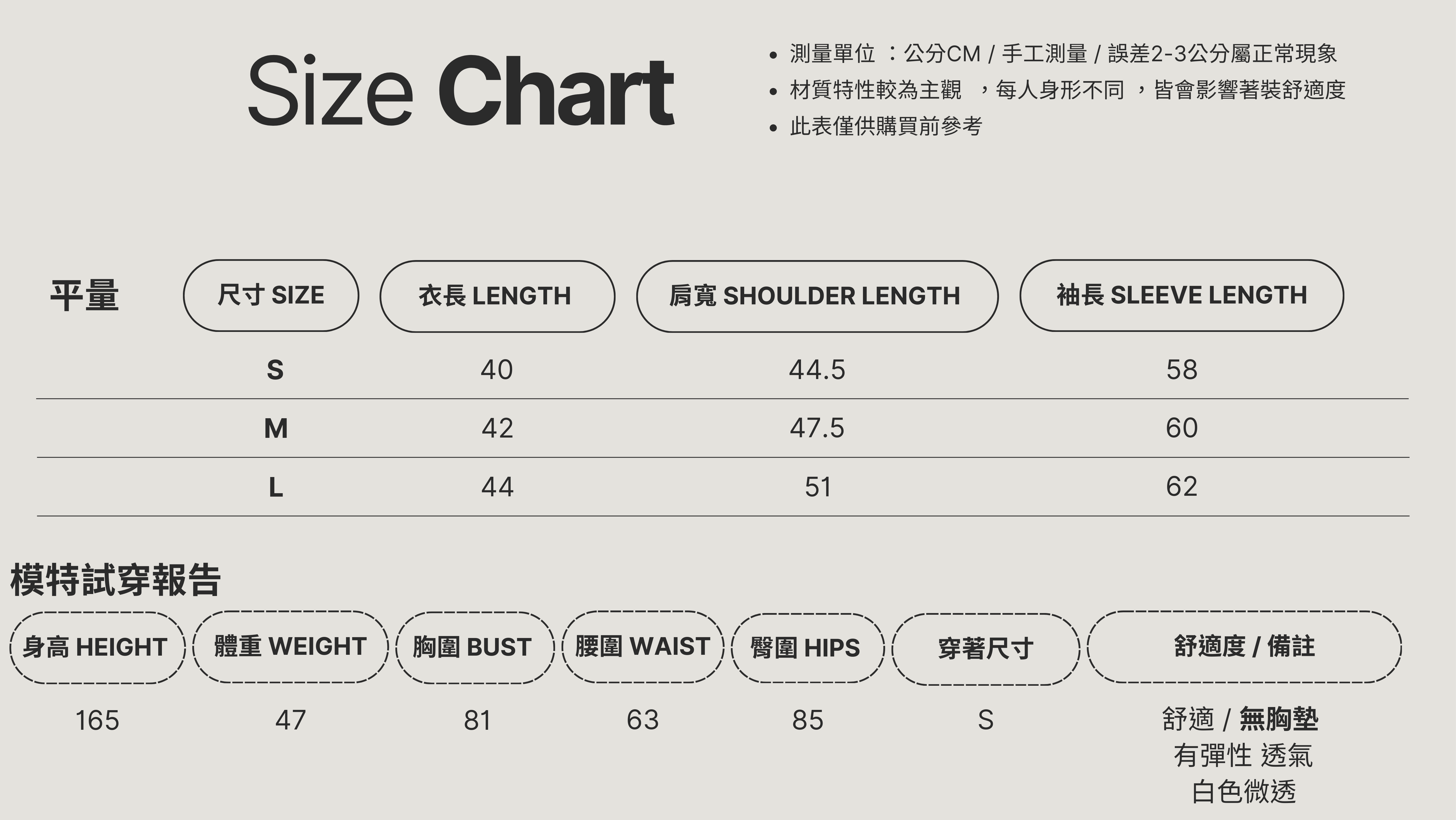Select the model height value 165
Screen dimensions: 1456x820
pyautogui.click(x=97, y=721)
